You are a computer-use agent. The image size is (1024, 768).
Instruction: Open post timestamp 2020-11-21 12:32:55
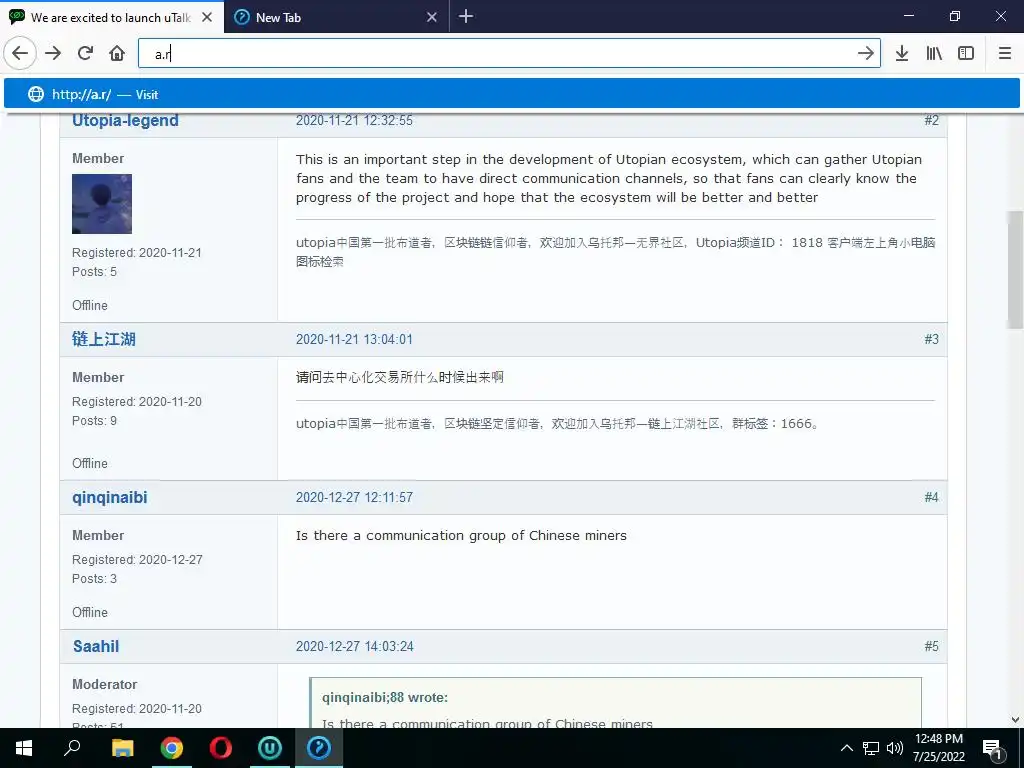tap(355, 120)
